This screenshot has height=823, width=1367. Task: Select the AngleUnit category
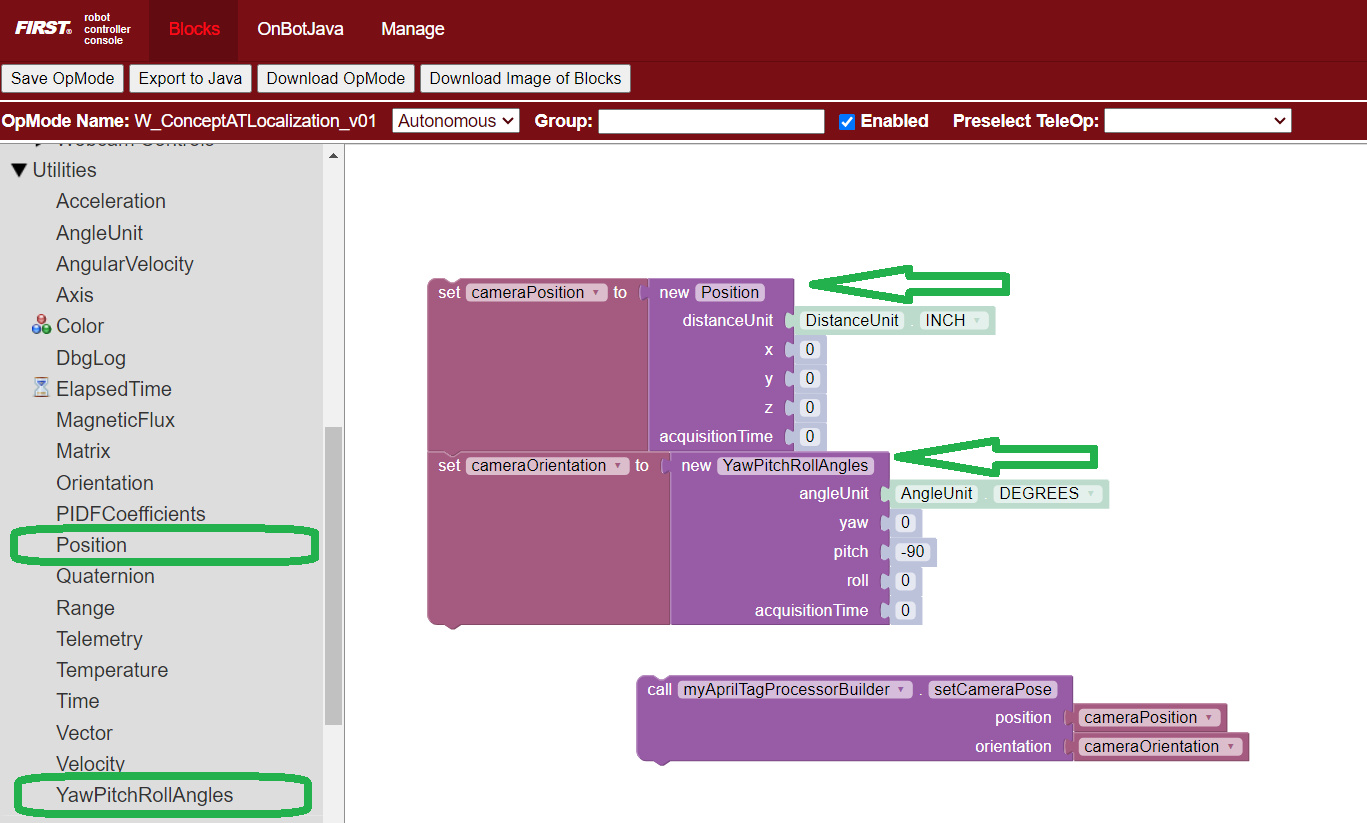pos(99,233)
